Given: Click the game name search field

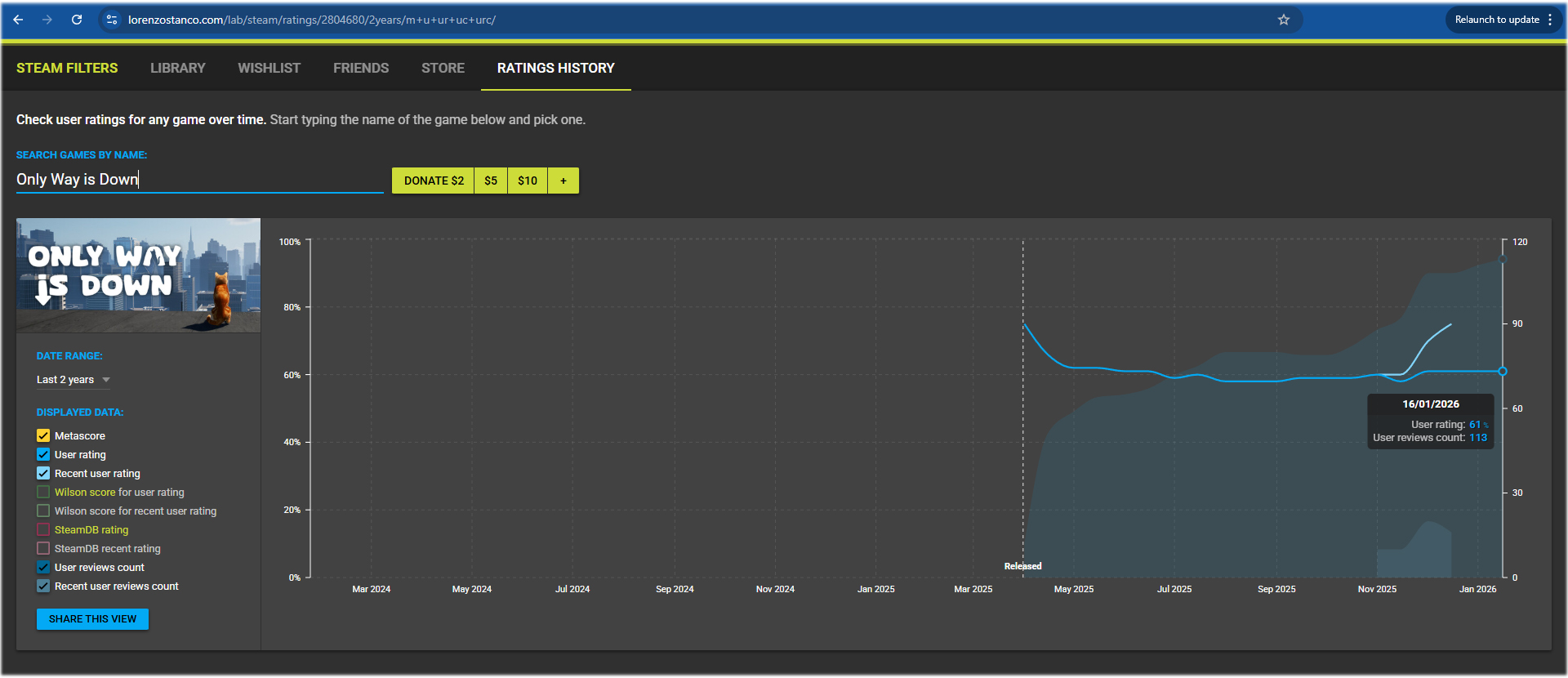Looking at the screenshot, I should (x=199, y=180).
